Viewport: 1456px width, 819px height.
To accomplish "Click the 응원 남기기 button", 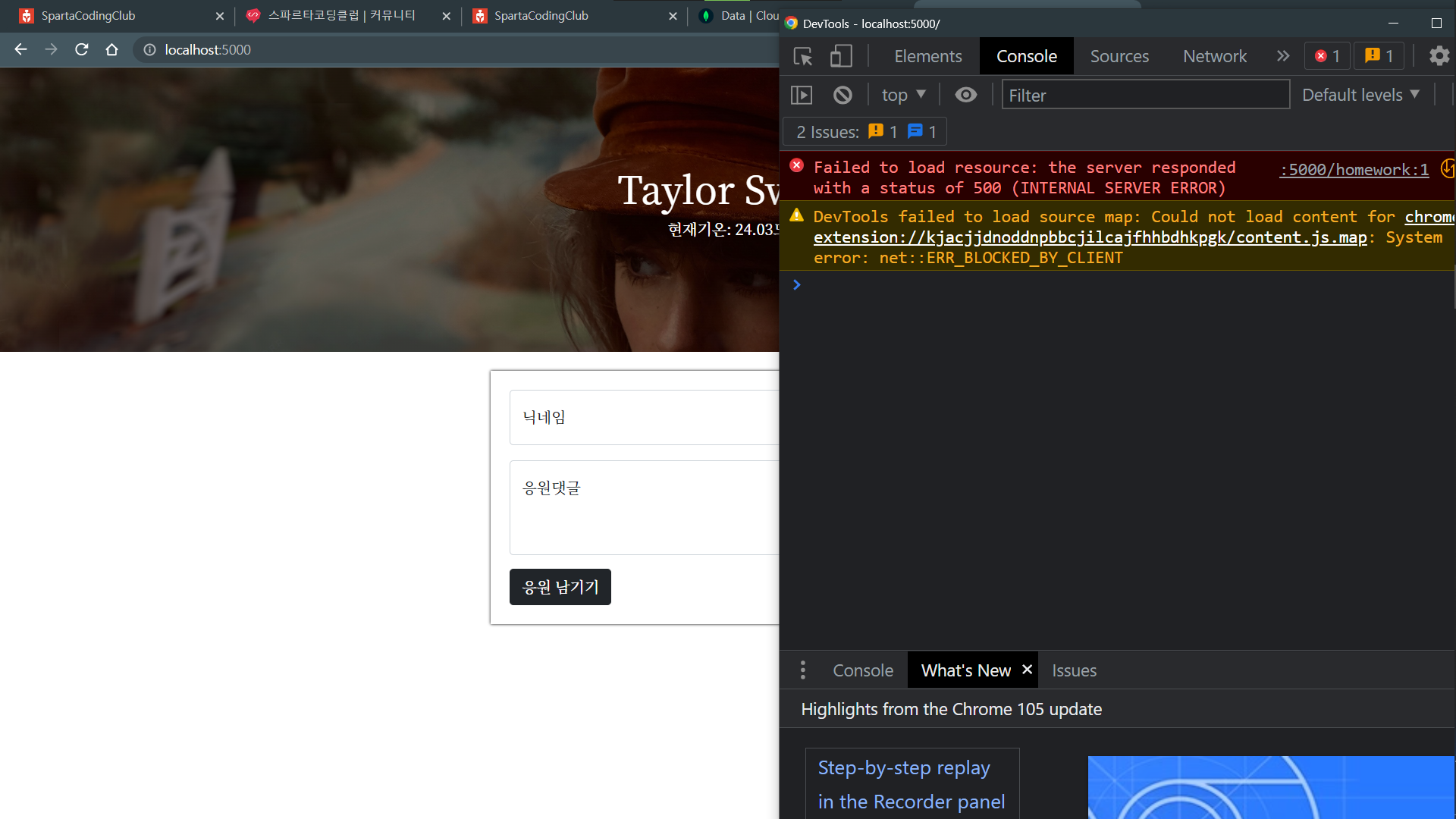I will (x=560, y=587).
